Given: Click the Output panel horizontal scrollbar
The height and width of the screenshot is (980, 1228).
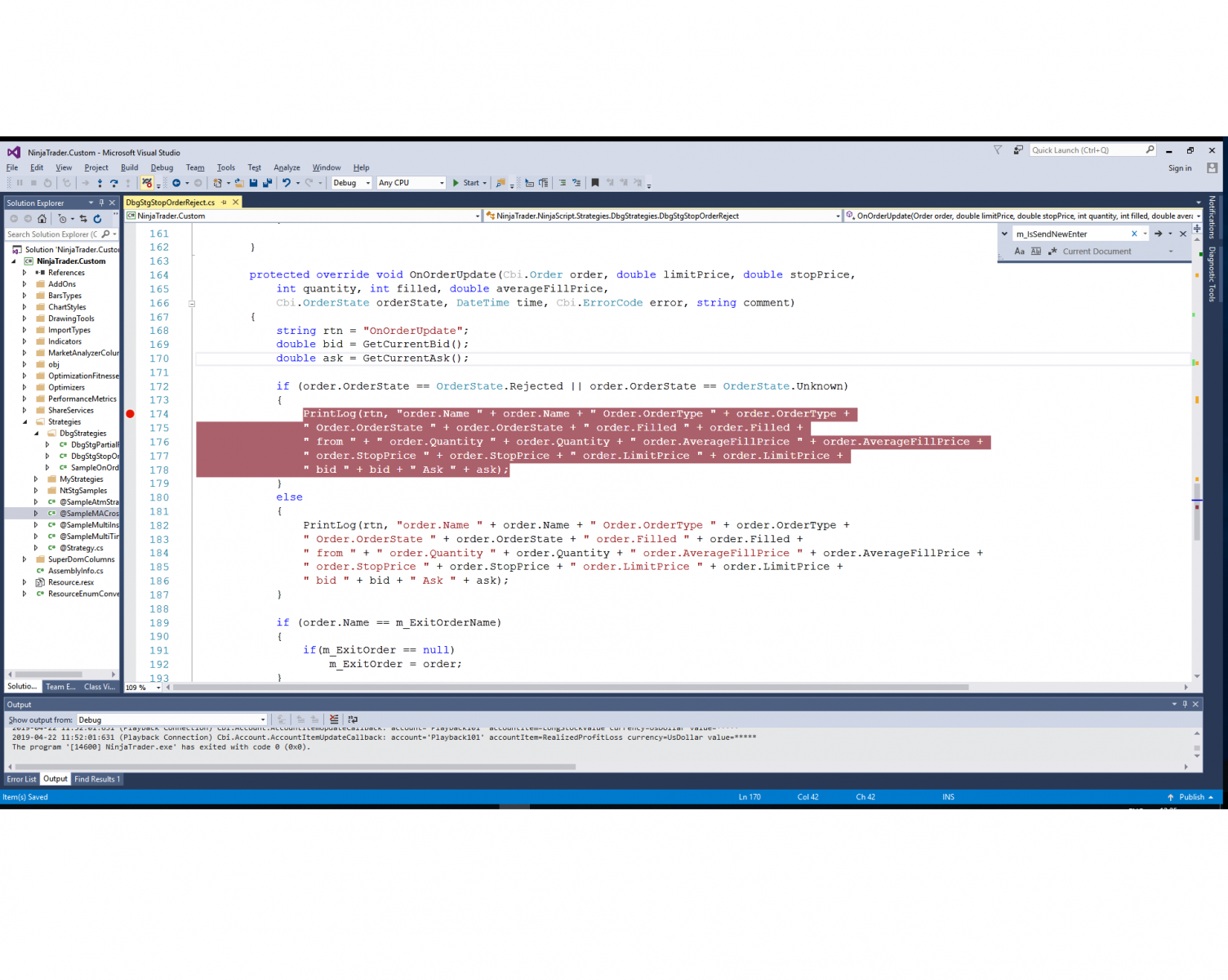Looking at the screenshot, I should (296, 767).
